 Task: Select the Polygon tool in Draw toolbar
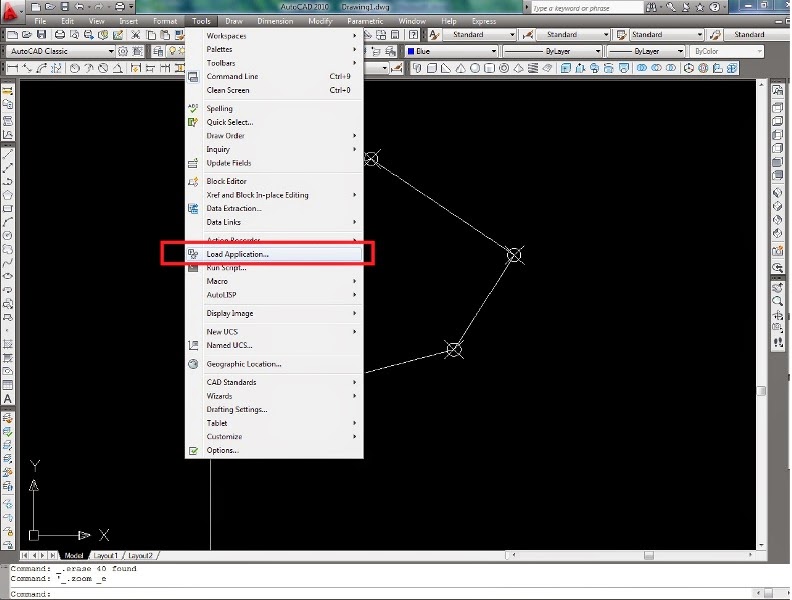(8, 195)
